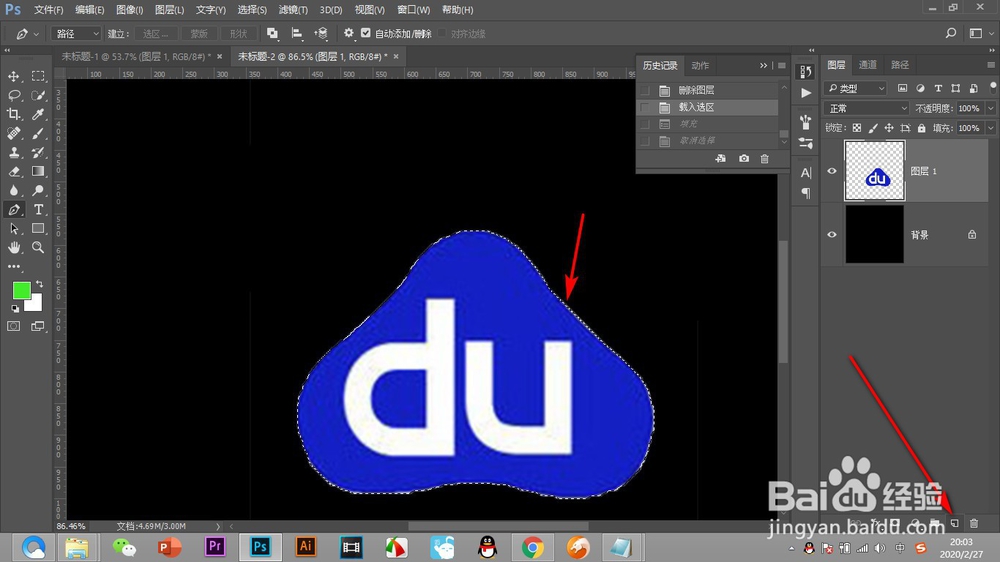The image size is (1000, 562).
Task: Toggle lock transparent pixels
Action: [857, 128]
